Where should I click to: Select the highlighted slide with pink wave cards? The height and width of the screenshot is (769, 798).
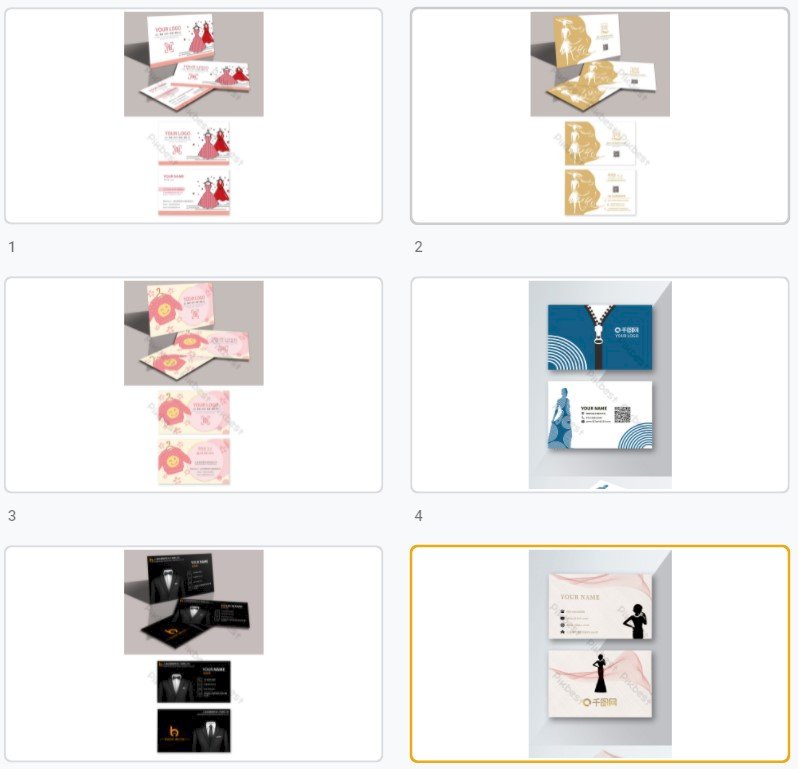click(600, 654)
